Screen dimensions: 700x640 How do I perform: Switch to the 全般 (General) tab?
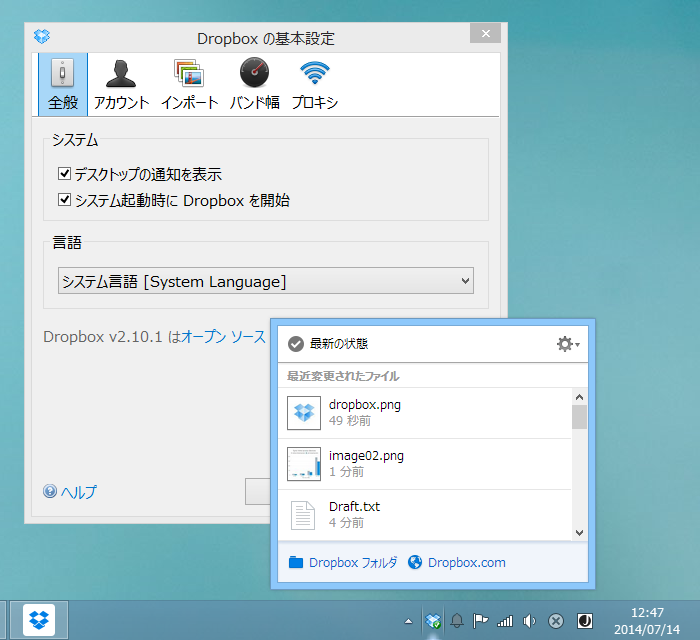click(63, 84)
